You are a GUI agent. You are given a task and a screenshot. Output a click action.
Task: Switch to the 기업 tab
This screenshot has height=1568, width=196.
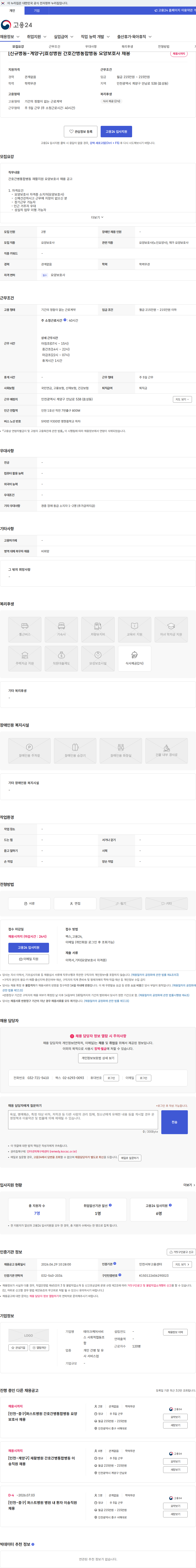[x=37, y=10]
